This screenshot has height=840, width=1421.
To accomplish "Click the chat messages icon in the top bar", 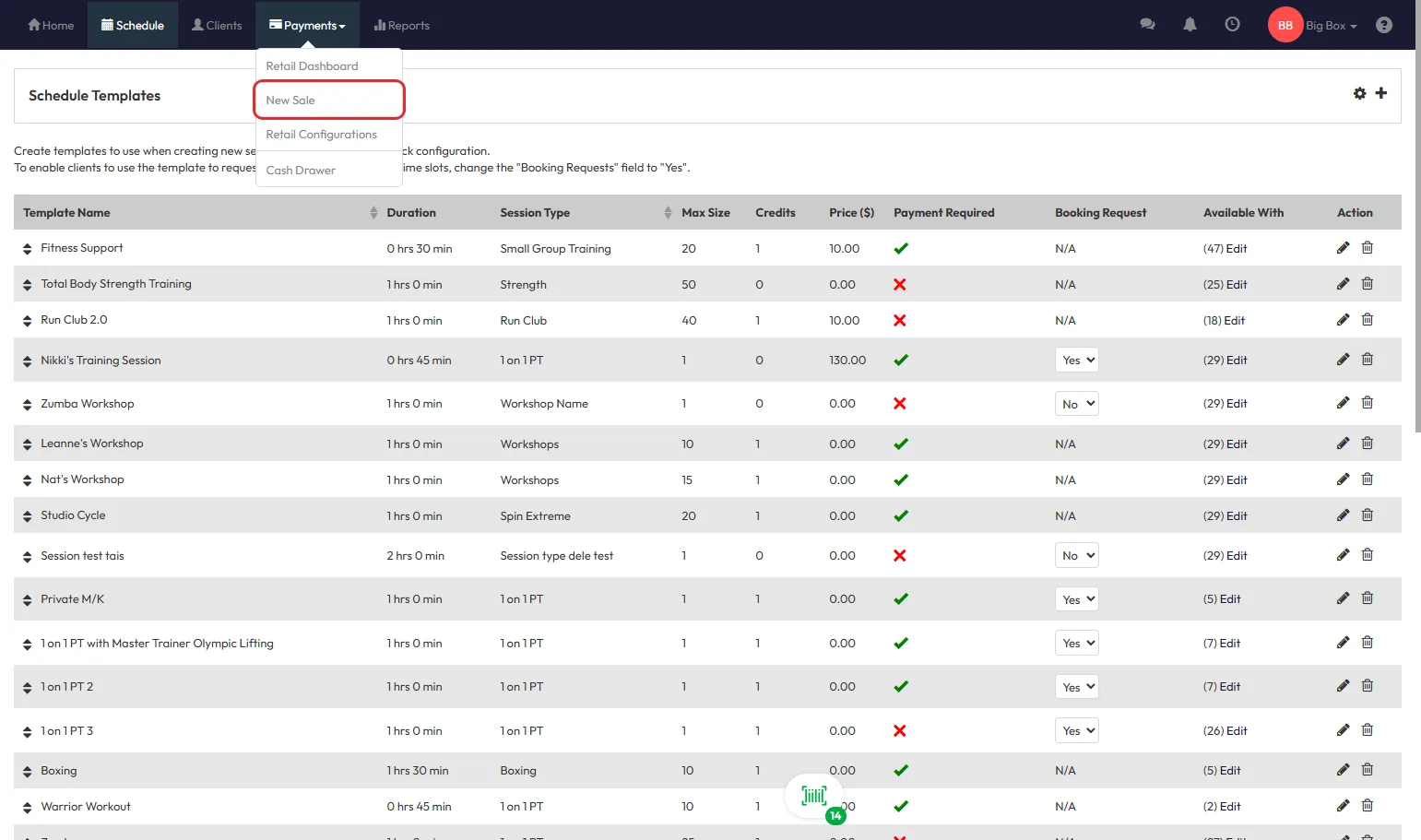I will [1147, 25].
